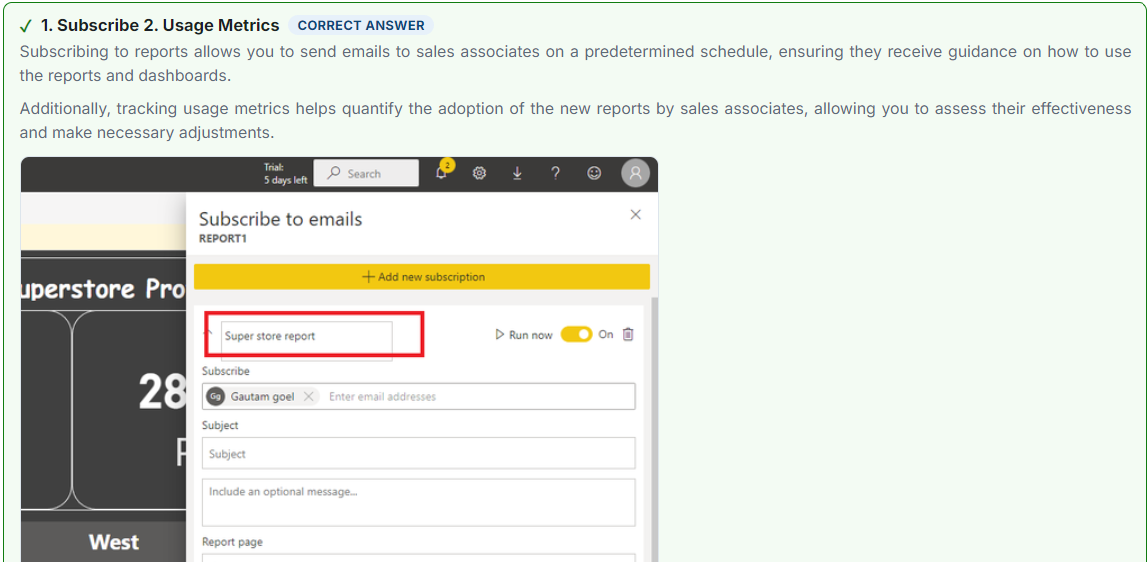
Task: Open the settings gear icon
Action: click(x=479, y=173)
